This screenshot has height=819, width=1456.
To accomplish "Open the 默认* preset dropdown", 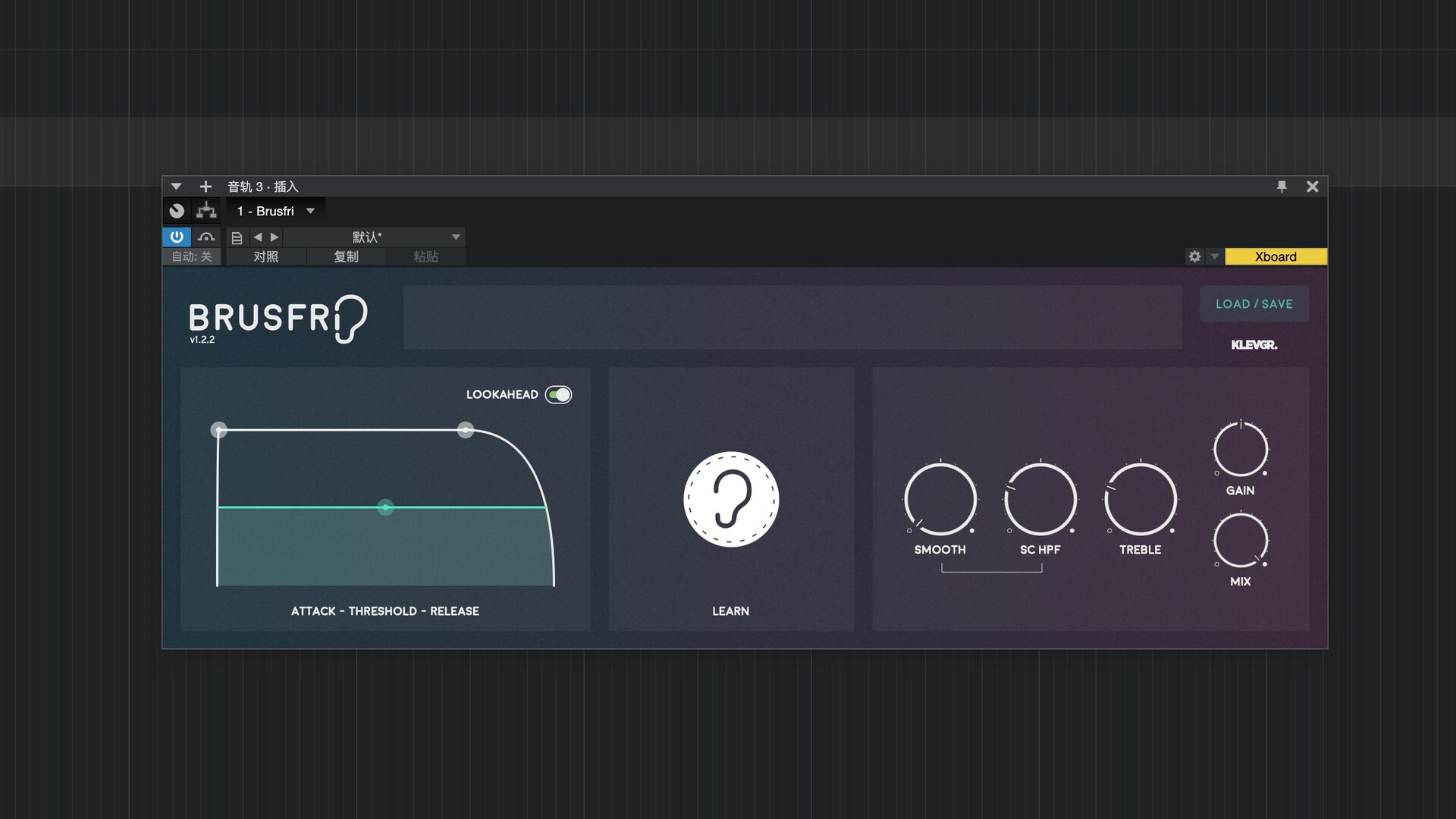I will [x=375, y=237].
